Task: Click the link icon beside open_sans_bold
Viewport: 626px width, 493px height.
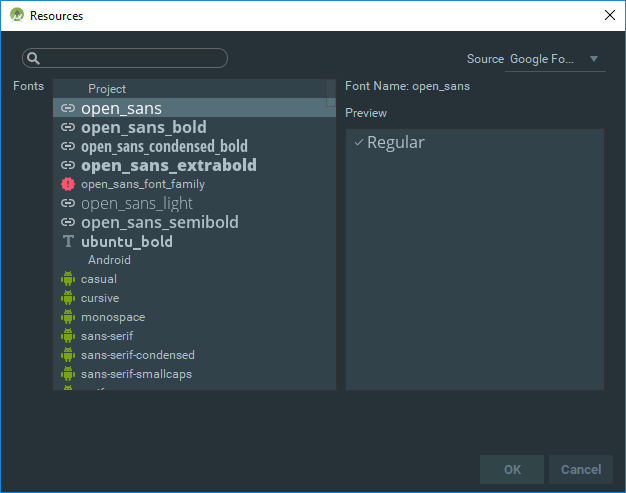Action: pyautogui.click(x=68, y=127)
